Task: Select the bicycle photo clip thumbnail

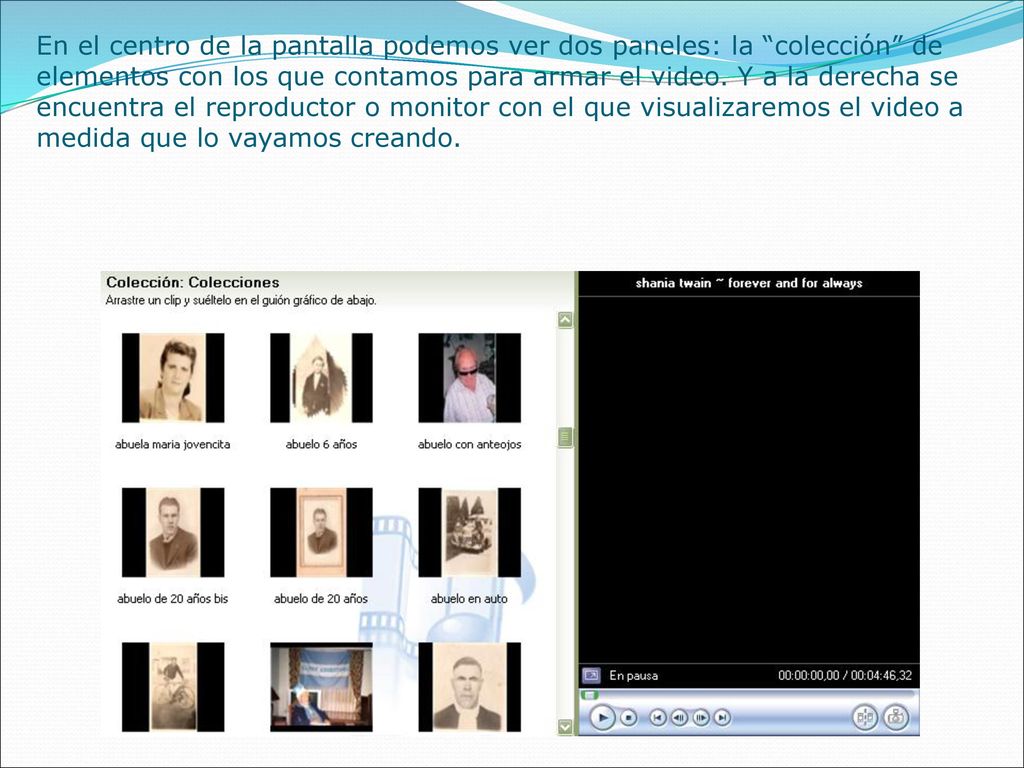Action: click(x=173, y=686)
